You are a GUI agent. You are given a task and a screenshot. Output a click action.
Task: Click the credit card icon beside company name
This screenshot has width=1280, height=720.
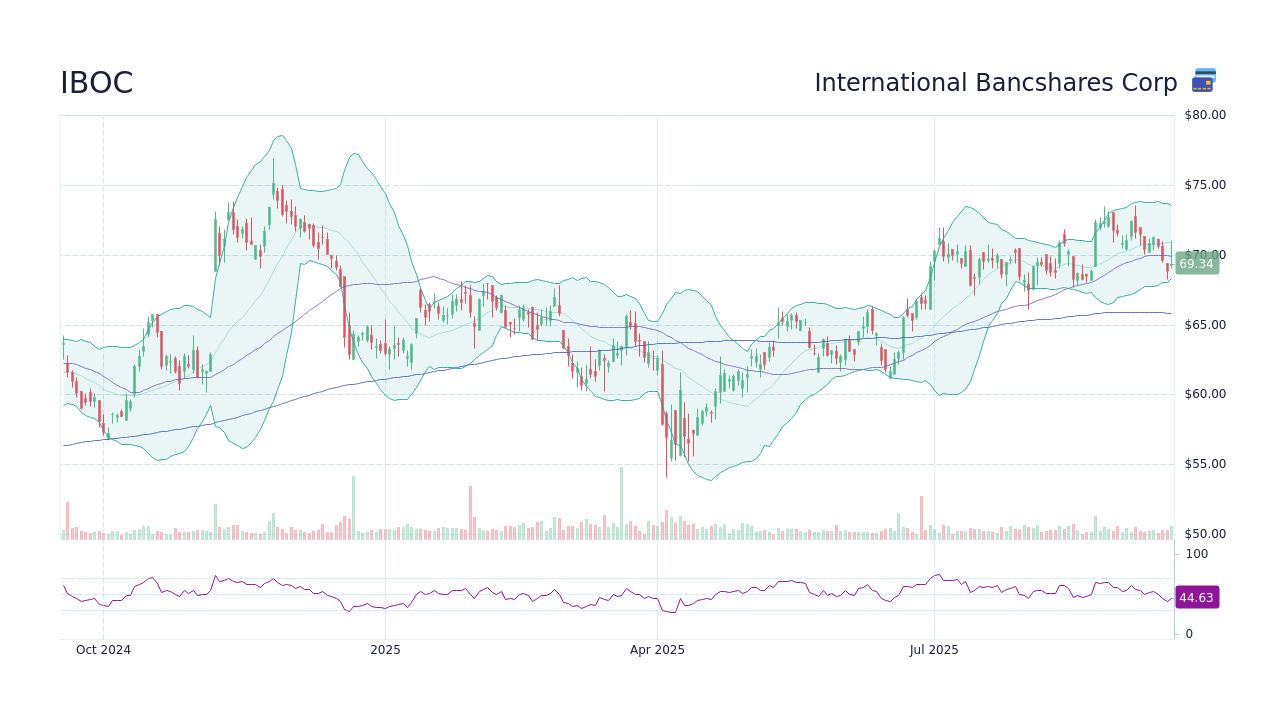click(1204, 80)
